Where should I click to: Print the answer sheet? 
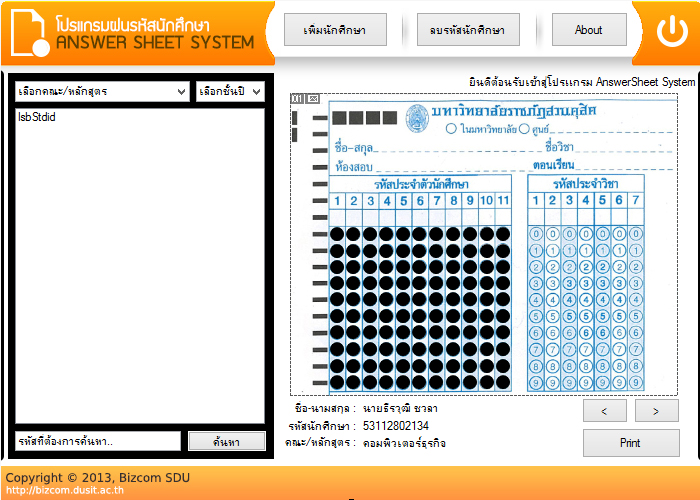pyautogui.click(x=631, y=443)
